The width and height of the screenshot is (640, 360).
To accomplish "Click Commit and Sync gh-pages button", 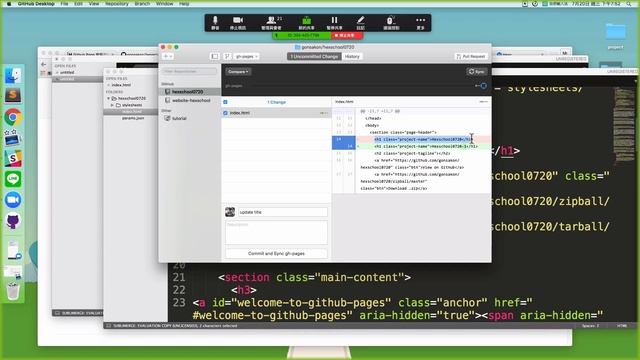I will 276,253.
